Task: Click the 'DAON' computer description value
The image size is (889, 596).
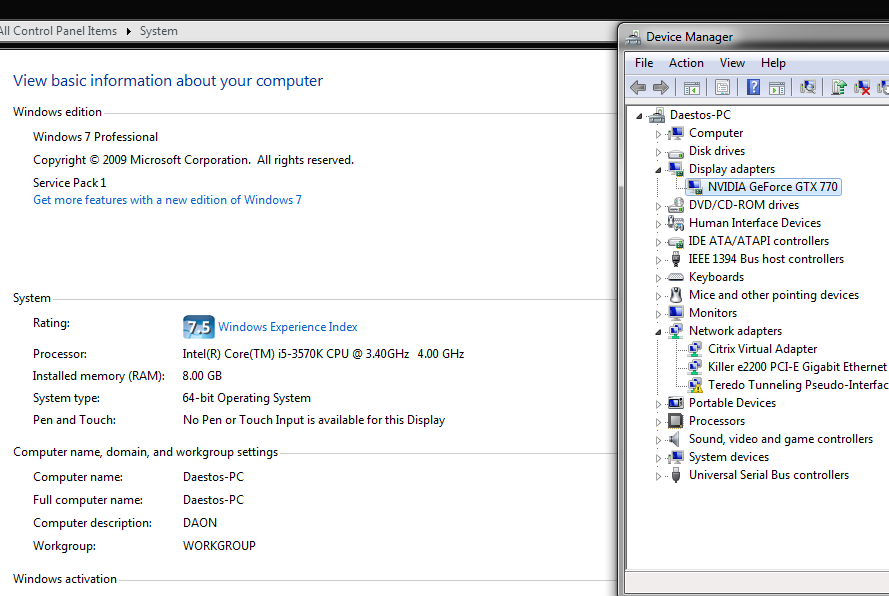Action: 200,523
